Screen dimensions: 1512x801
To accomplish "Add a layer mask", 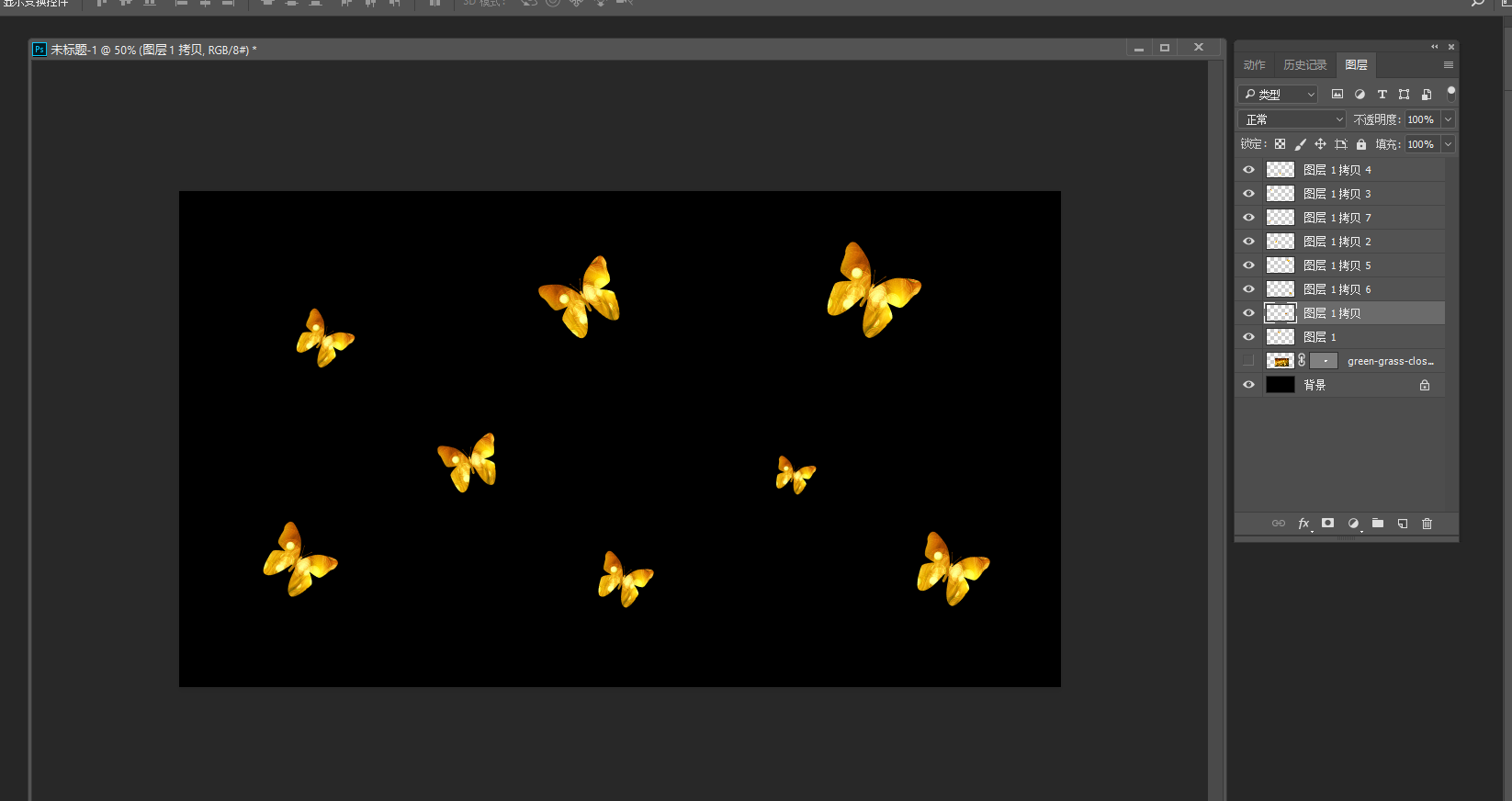I will coord(1327,524).
